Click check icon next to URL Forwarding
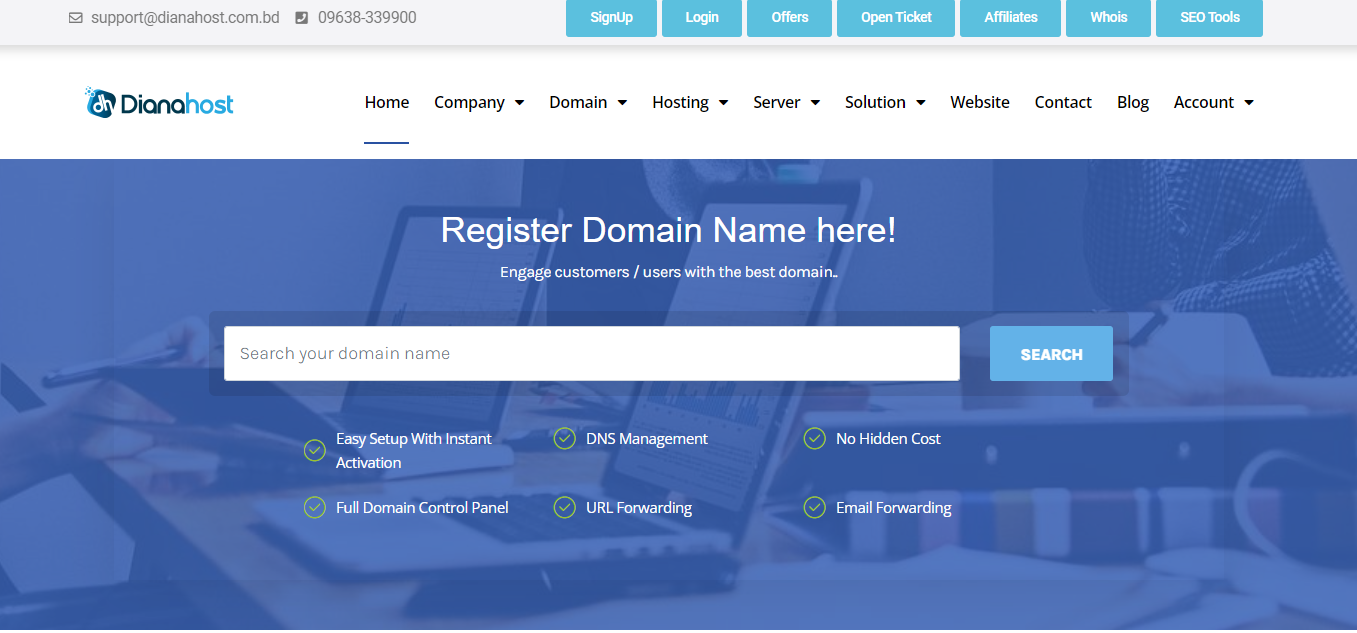The image size is (1357, 633). (564, 508)
